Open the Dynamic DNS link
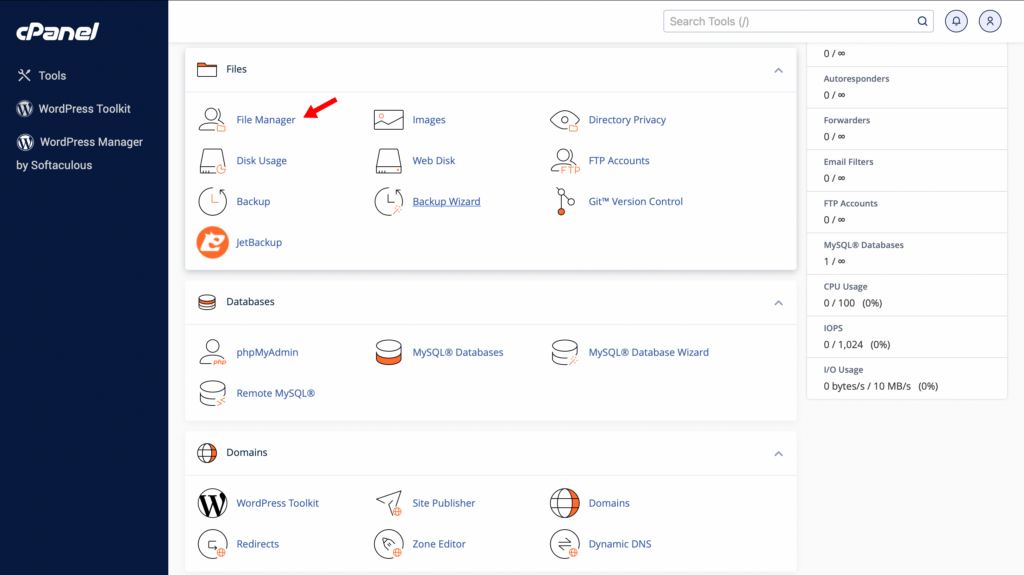Viewport: 1024px width, 575px height. point(620,544)
